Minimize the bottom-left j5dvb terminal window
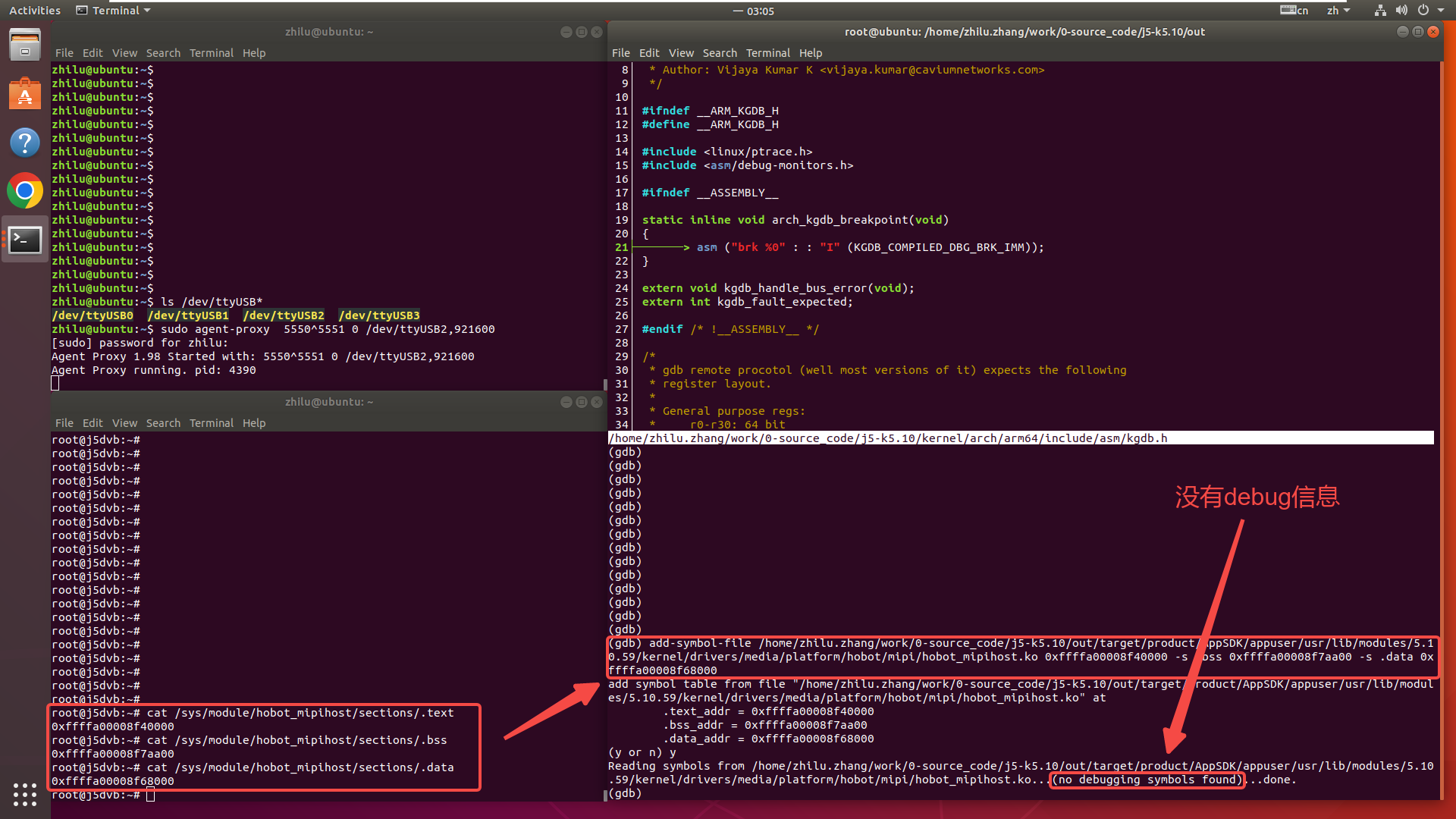Image resolution: width=1456 pixels, height=819 pixels. [x=566, y=402]
